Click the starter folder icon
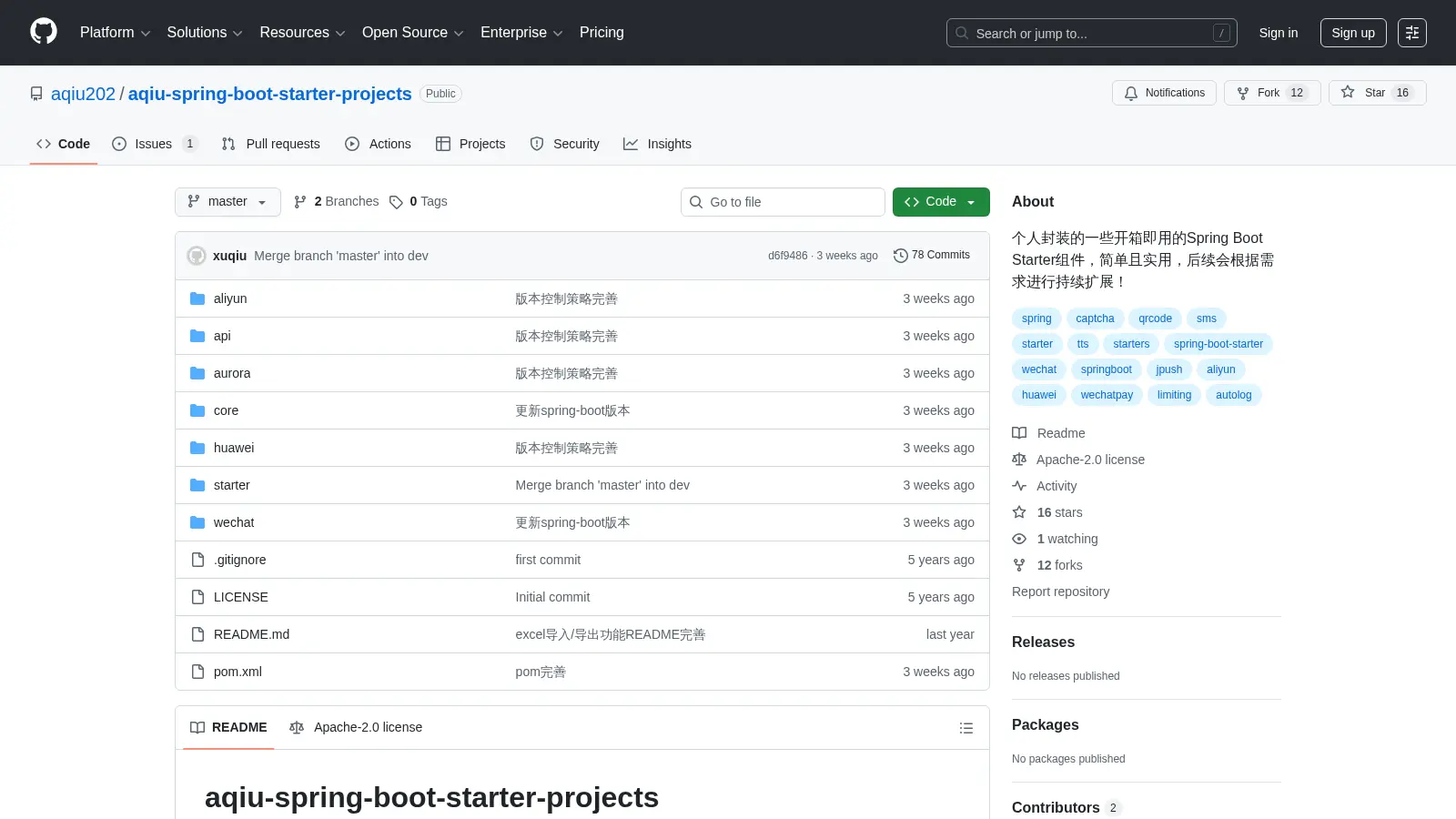The width and height of the screenshot is (1456, 819). tap(197, 485)
